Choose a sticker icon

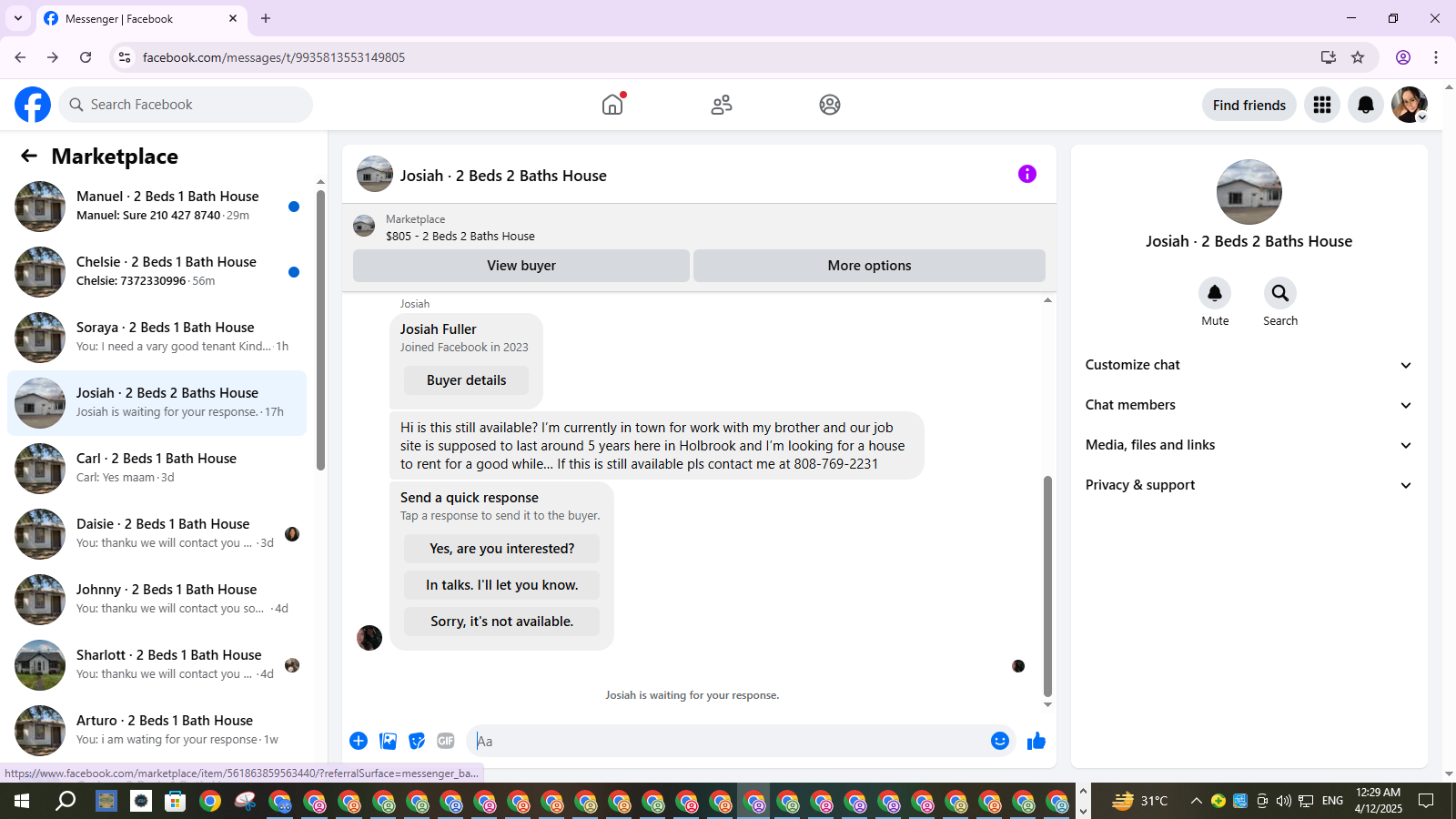[417, 741]
